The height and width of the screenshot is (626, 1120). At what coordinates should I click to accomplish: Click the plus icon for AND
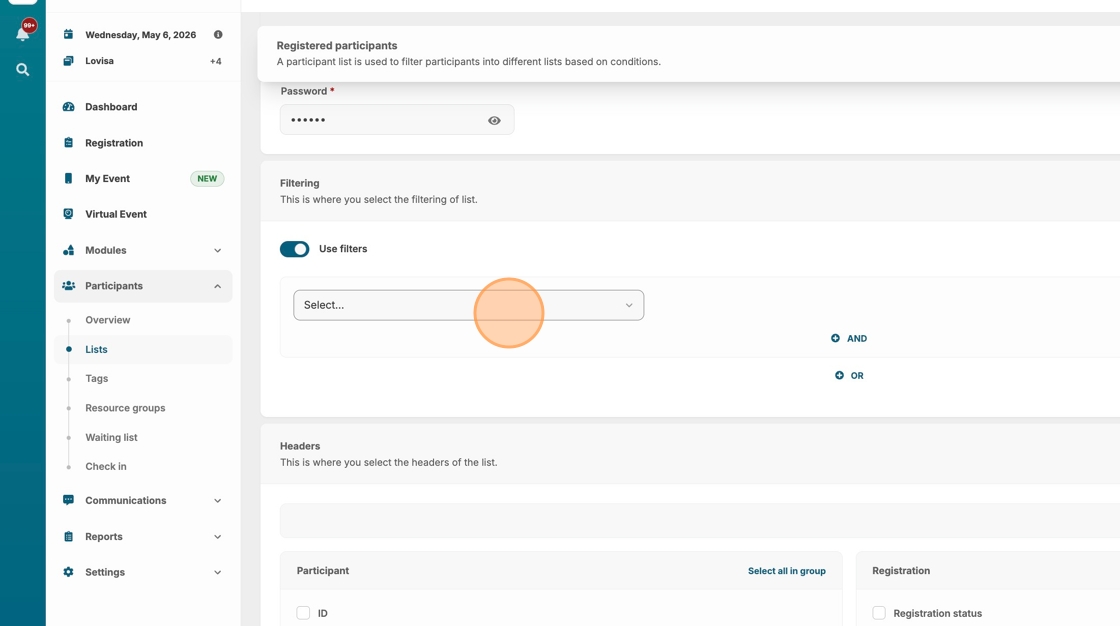(835, 338)
